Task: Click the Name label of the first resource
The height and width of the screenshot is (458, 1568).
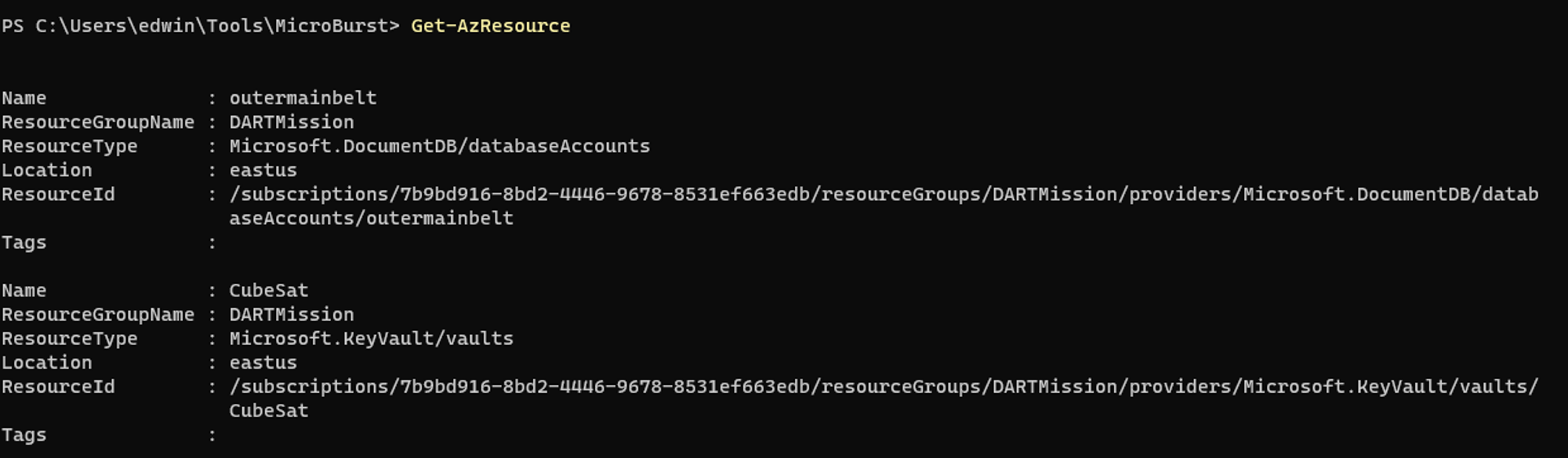Action: click(x=24, y=98)
